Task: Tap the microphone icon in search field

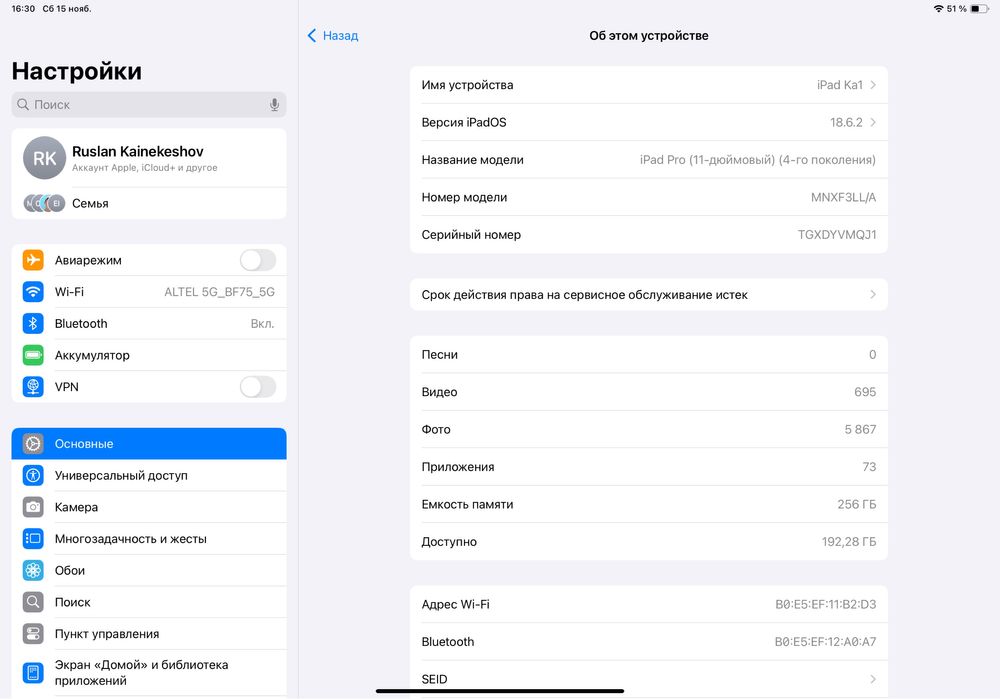Action: [x=274, y=105]
